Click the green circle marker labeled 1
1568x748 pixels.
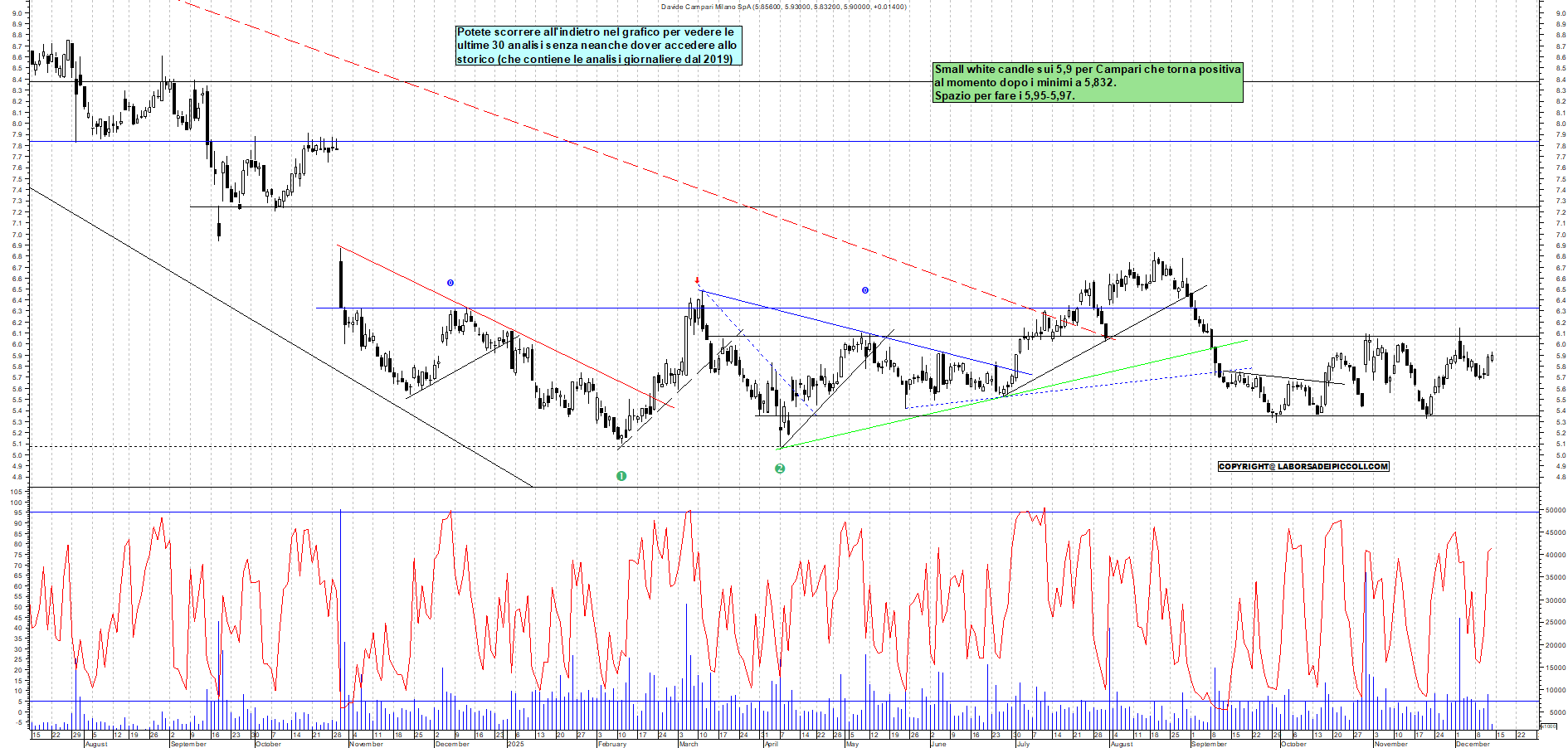[621, 476]
